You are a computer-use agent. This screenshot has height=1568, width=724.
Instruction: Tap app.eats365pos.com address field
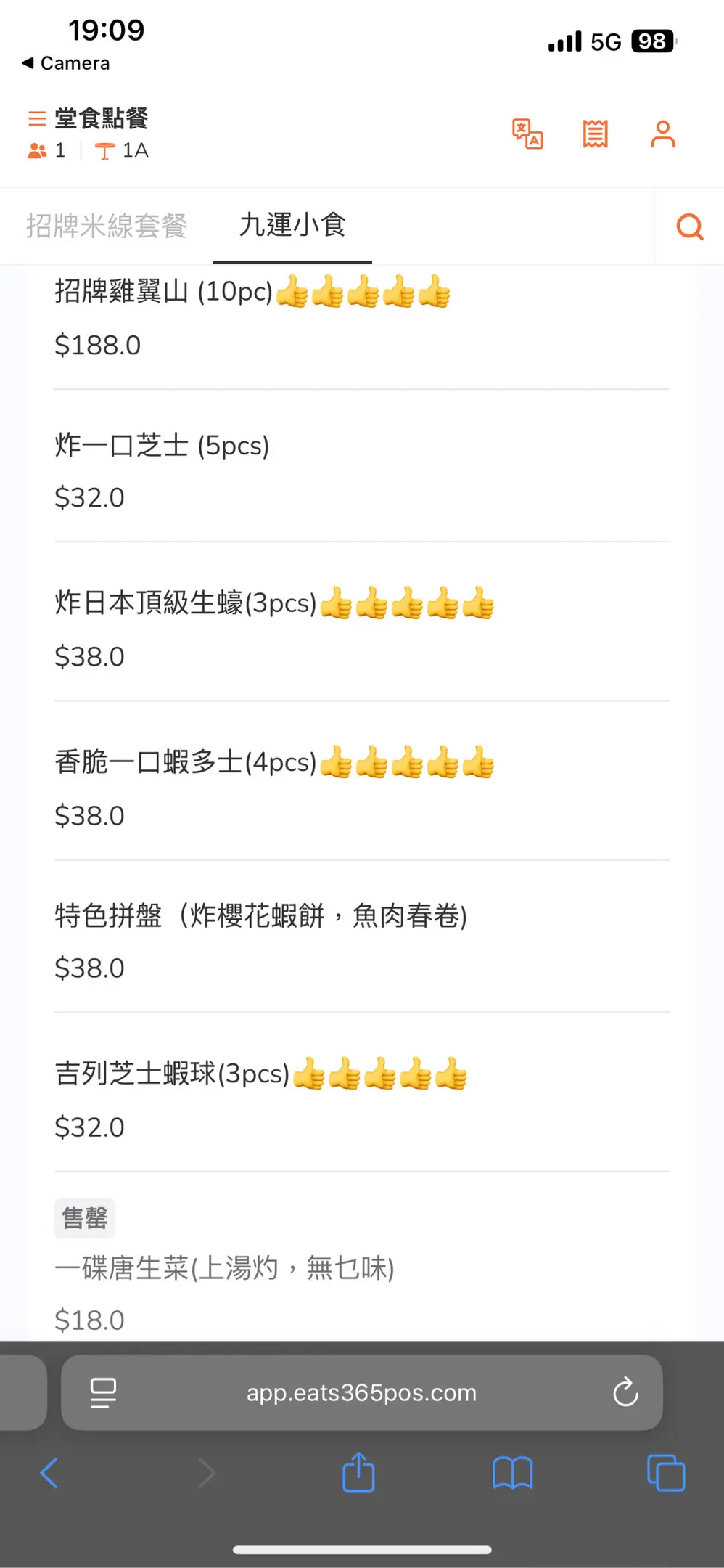361,1392
